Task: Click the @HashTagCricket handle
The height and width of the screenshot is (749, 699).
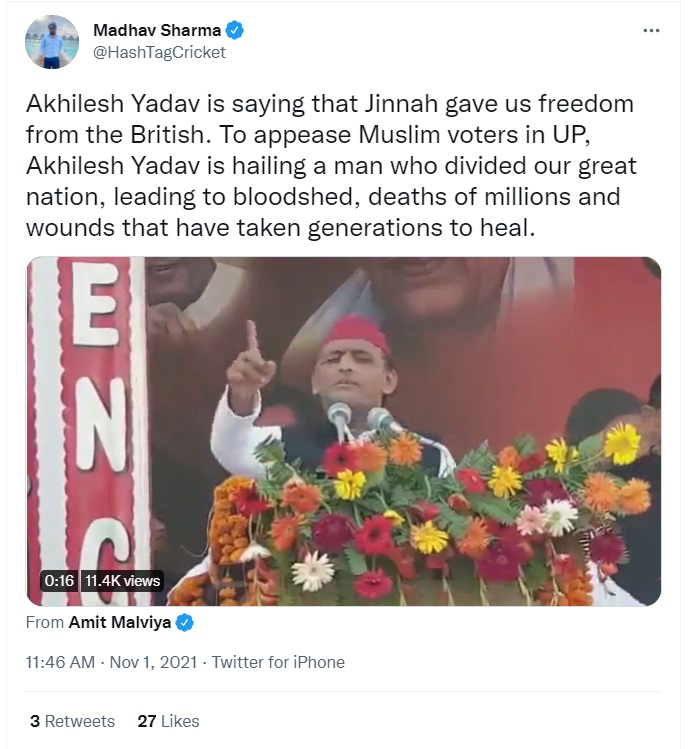Action: (x=159, y=52)
